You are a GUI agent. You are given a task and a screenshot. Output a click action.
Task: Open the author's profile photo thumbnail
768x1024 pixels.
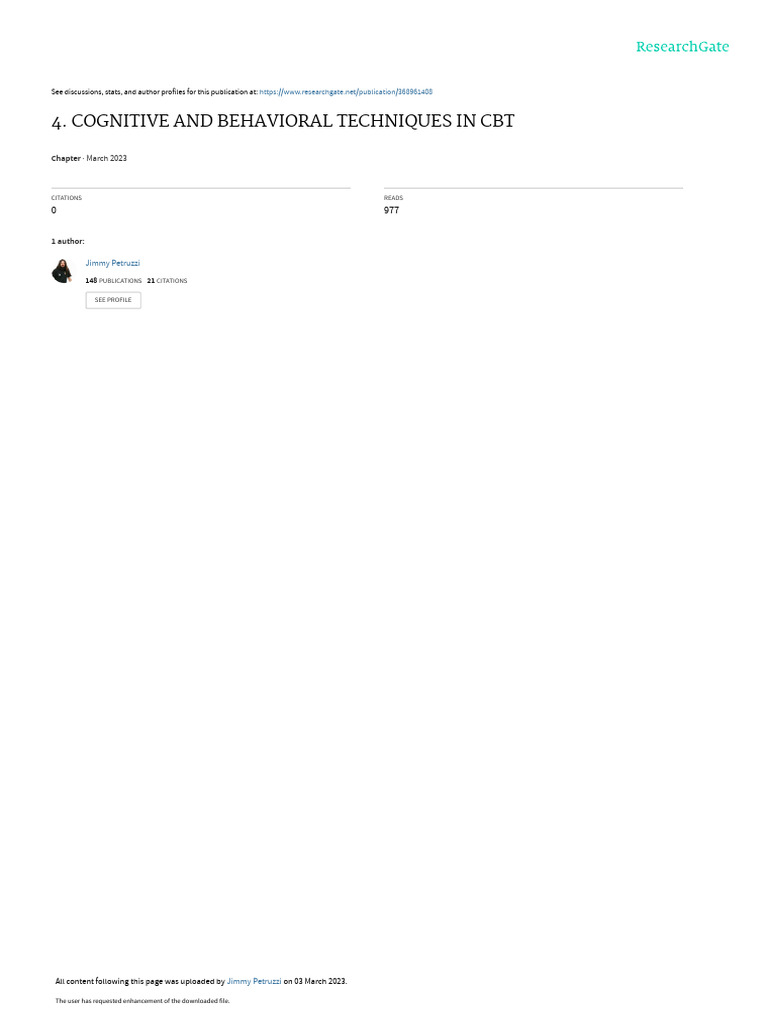pyautogui.click(x=62, y=270)
